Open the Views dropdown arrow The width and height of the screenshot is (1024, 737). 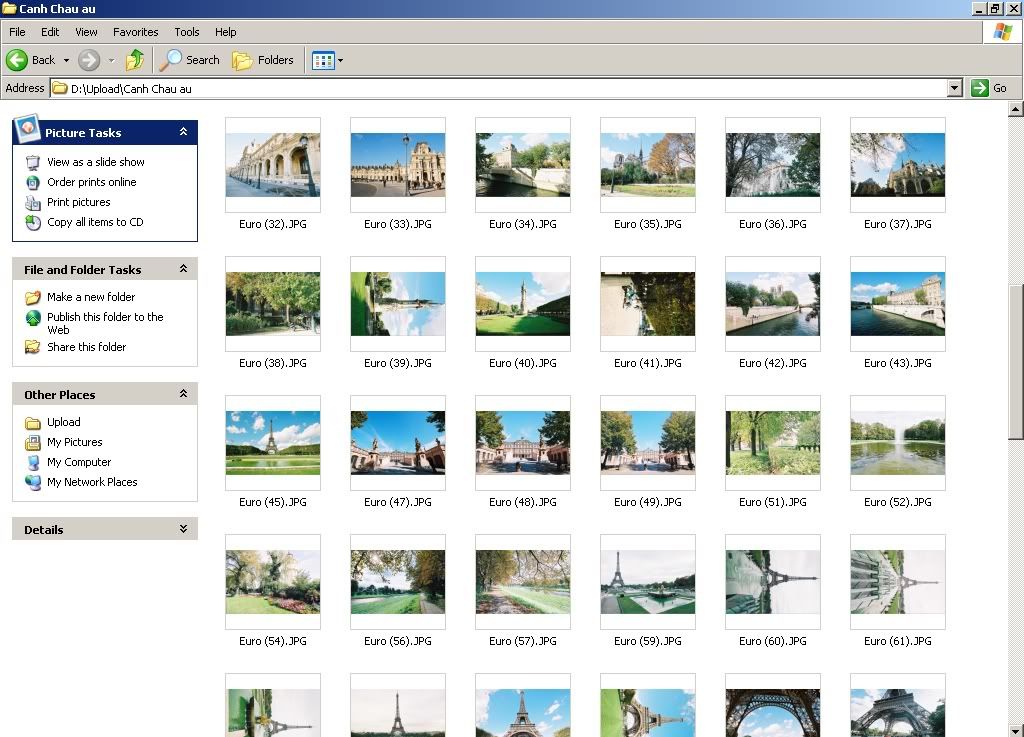[340, 61]
